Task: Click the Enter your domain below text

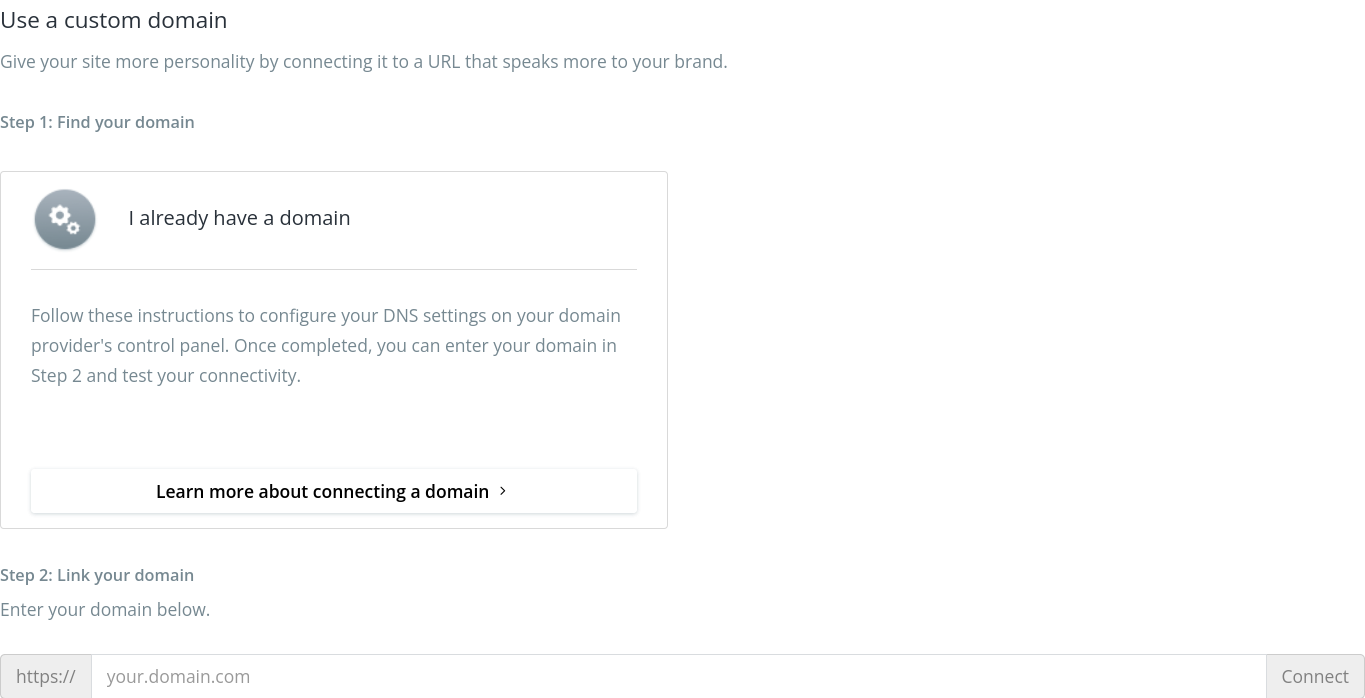Action: (x=105, y=609)
